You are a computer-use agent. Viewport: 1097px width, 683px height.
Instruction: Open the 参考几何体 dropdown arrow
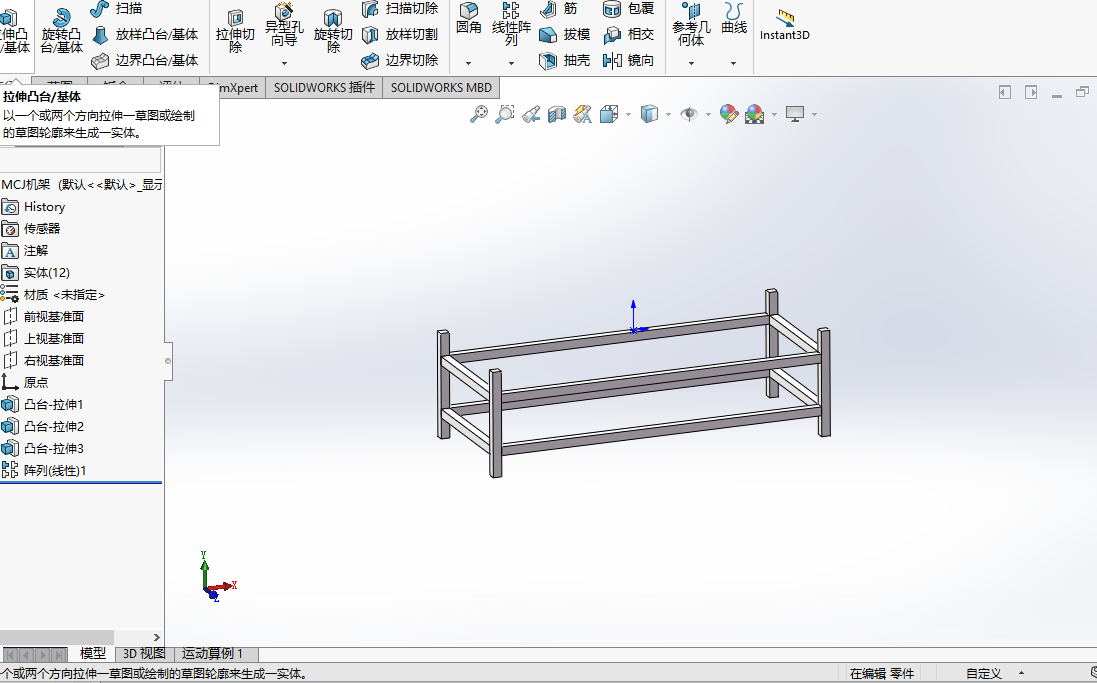click(x=691, y=64)
